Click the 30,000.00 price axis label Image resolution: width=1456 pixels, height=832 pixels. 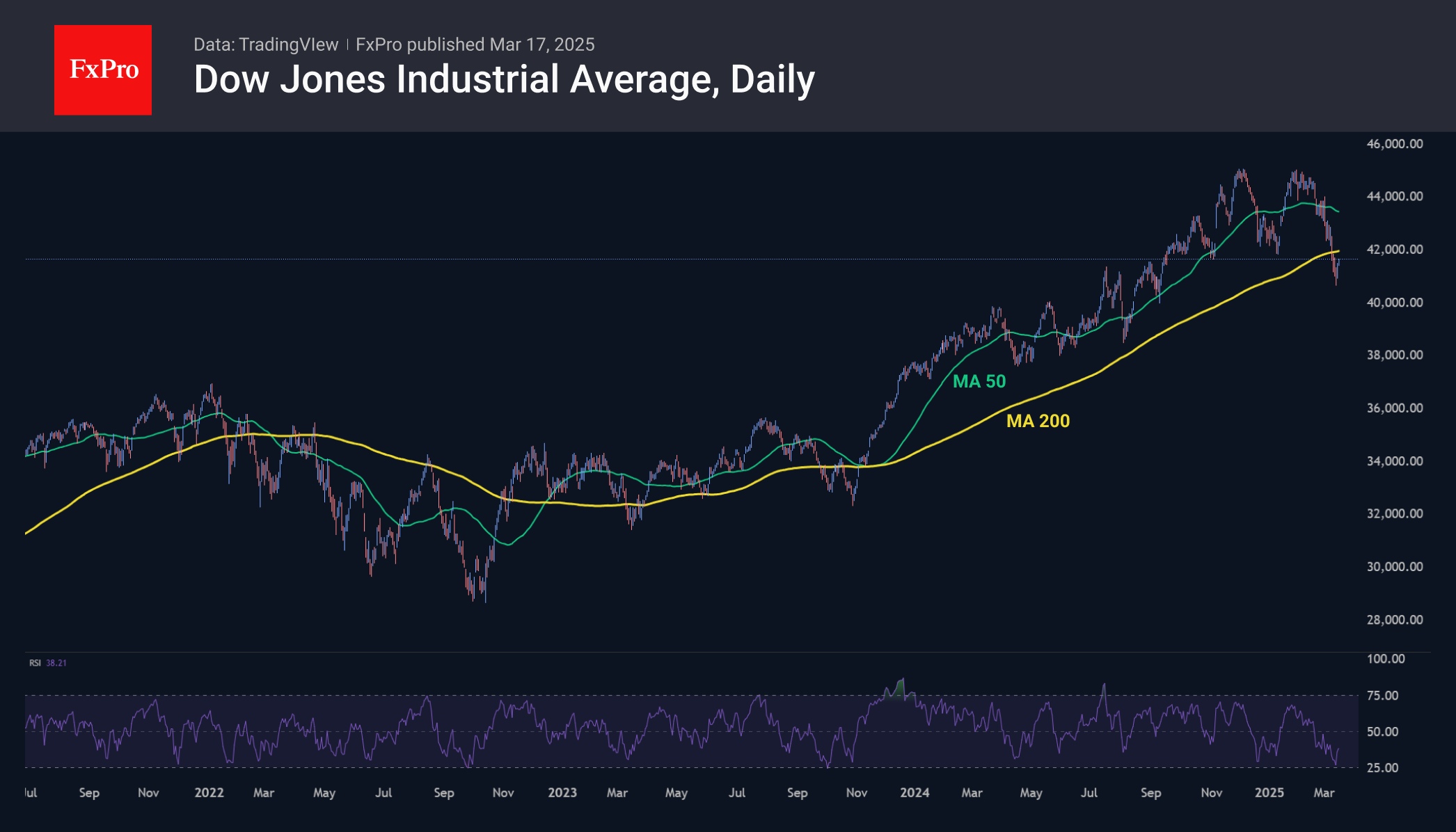[x=1395, y=567]
